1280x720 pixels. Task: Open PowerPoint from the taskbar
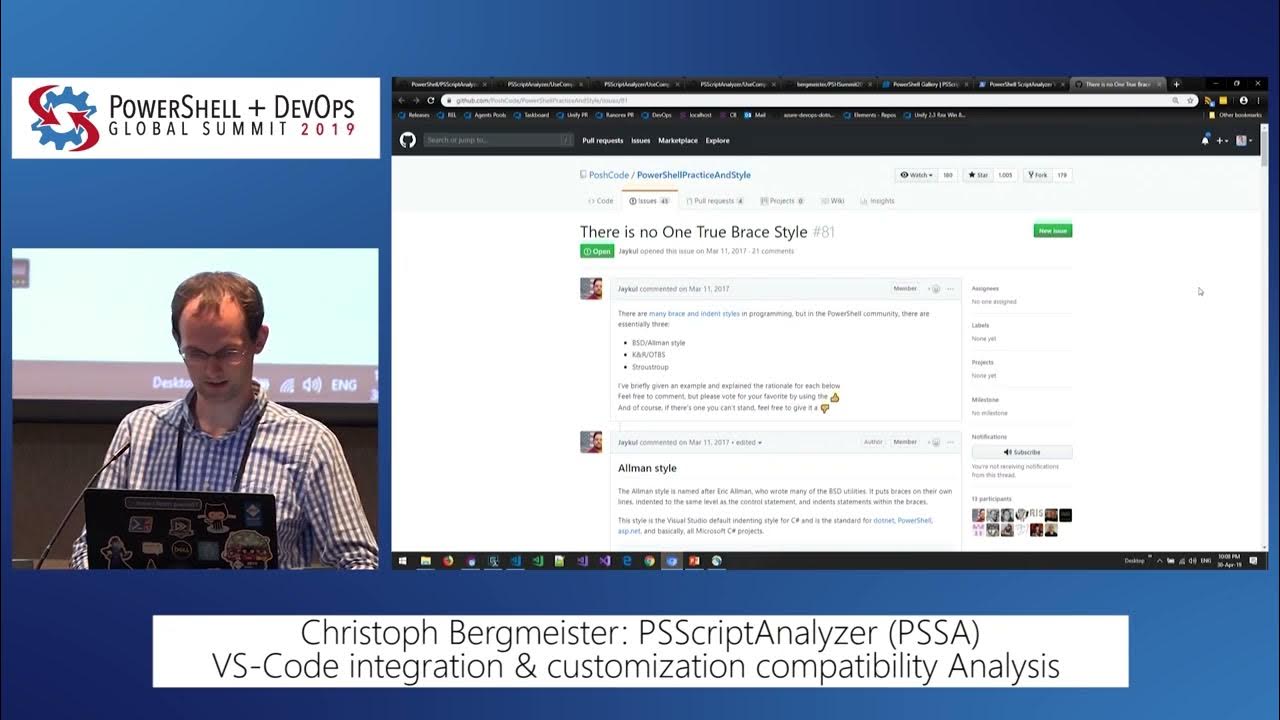pos(694,561)
